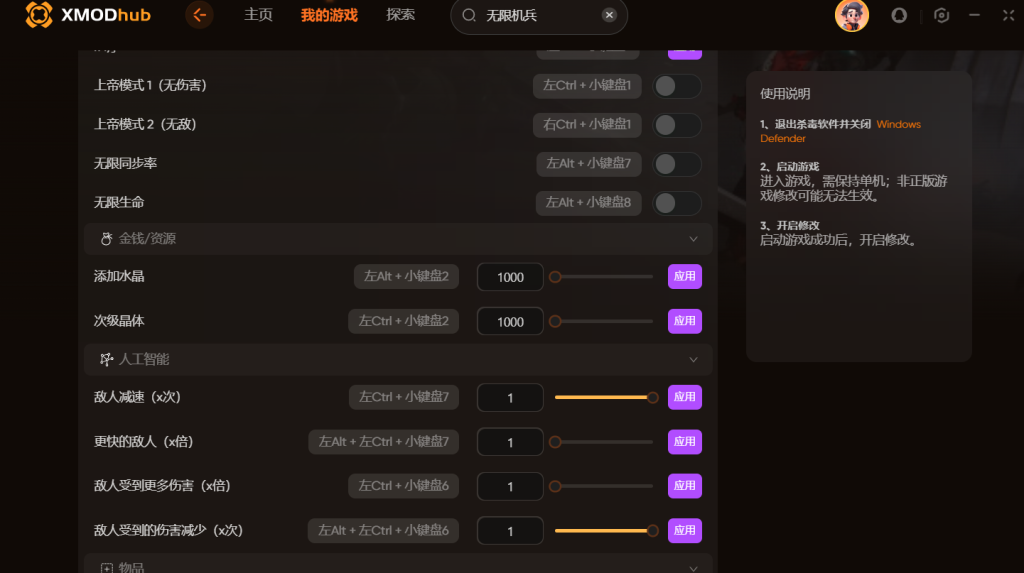Image resolution: width=1024 pixels, height=573 pixels.
Task: Open the user avatar profile
Action: 852,15
